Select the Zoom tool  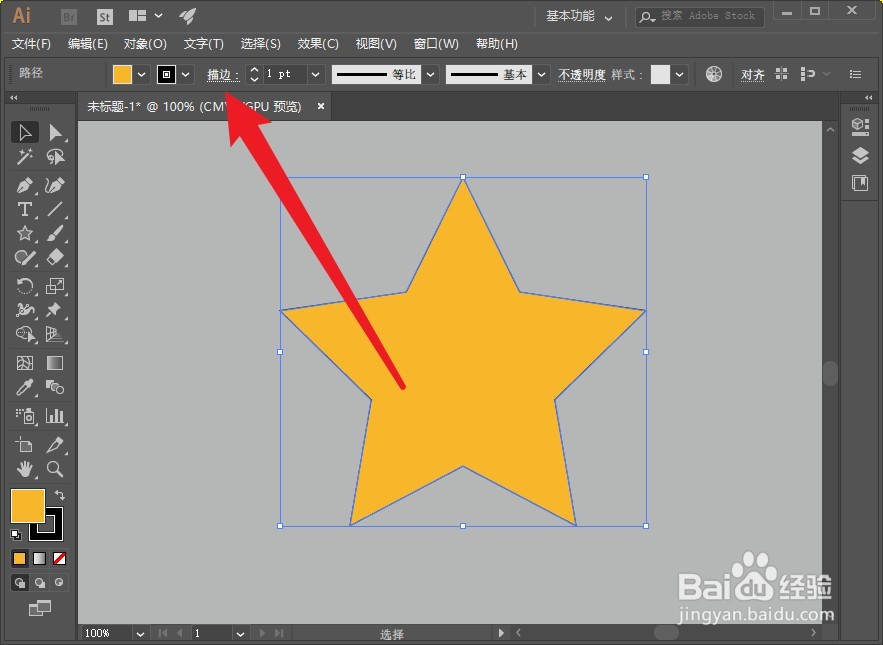tap(55, 469)
